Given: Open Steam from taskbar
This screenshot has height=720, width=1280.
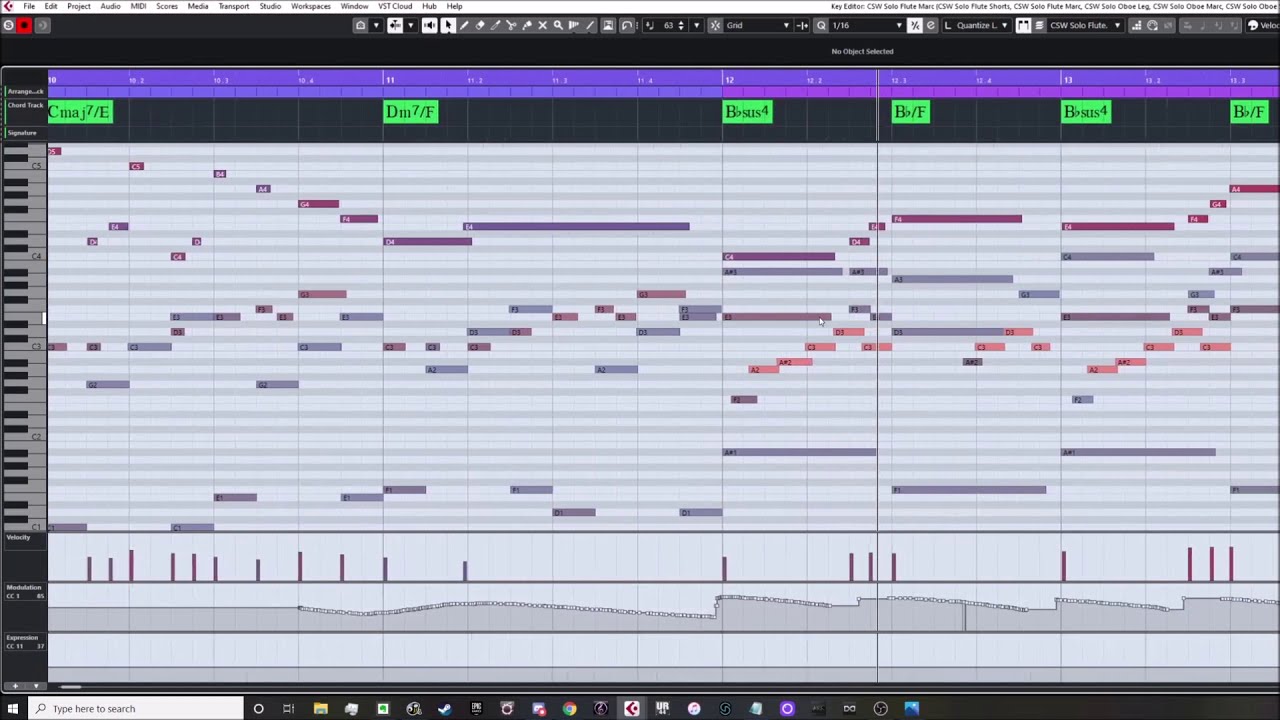Looking at the screenshot, I should [x=445, y=708].
